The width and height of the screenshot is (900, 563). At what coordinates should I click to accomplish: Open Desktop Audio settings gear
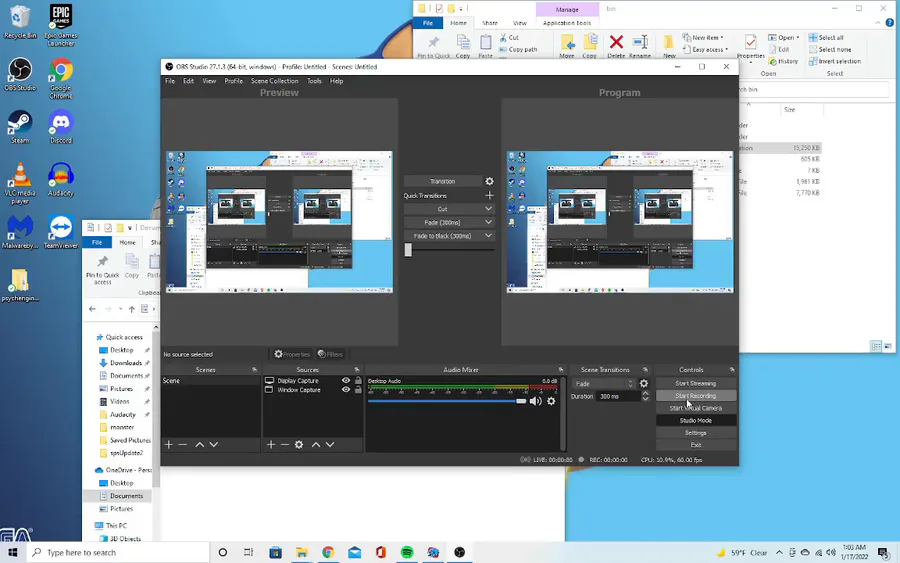[x=551, y=401]
